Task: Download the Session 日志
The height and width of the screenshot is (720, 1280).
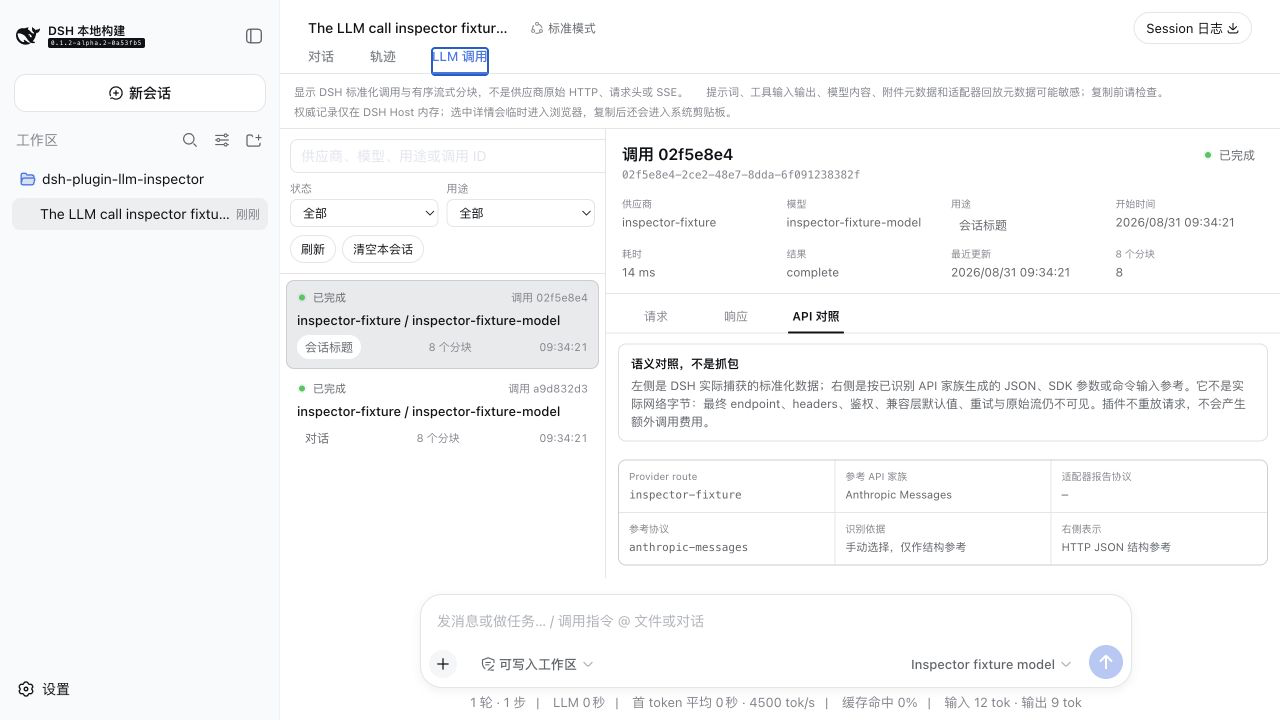Action: [1192, 28]
